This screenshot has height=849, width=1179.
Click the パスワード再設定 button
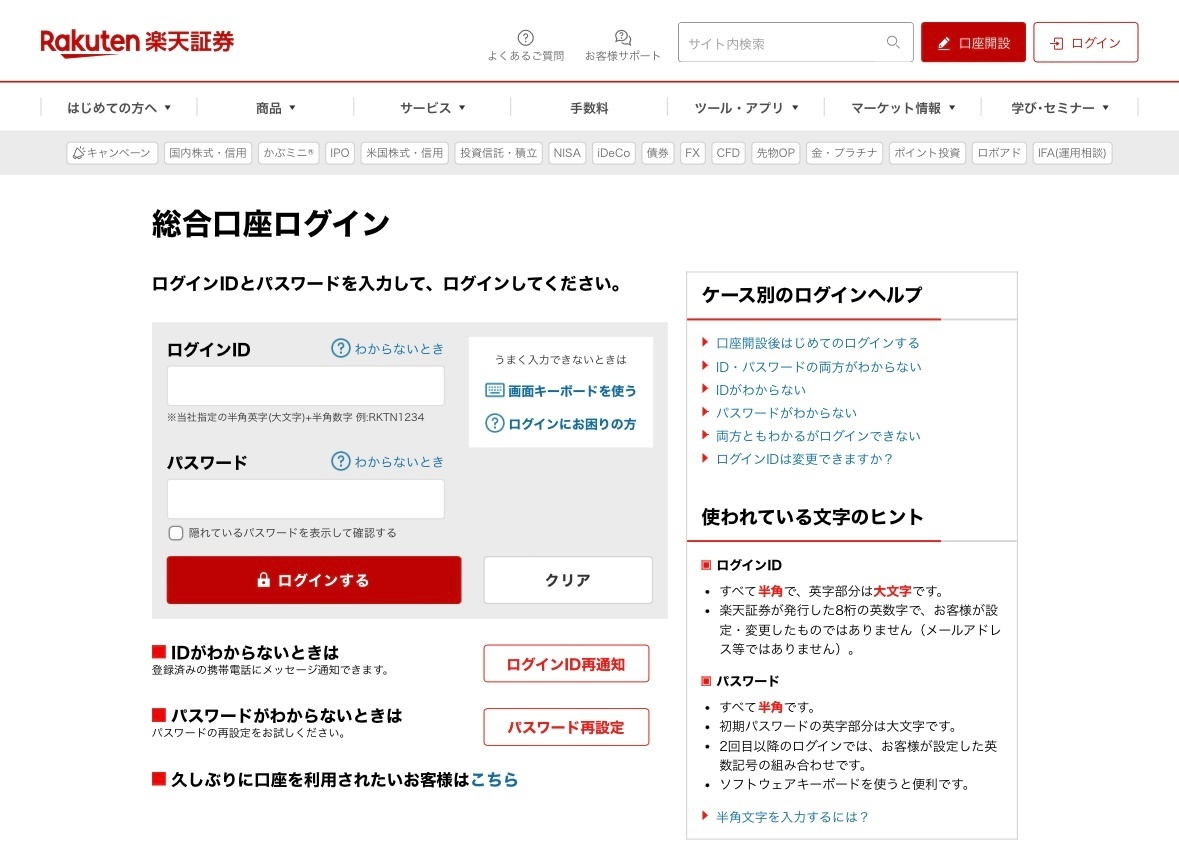pos(566,727)
